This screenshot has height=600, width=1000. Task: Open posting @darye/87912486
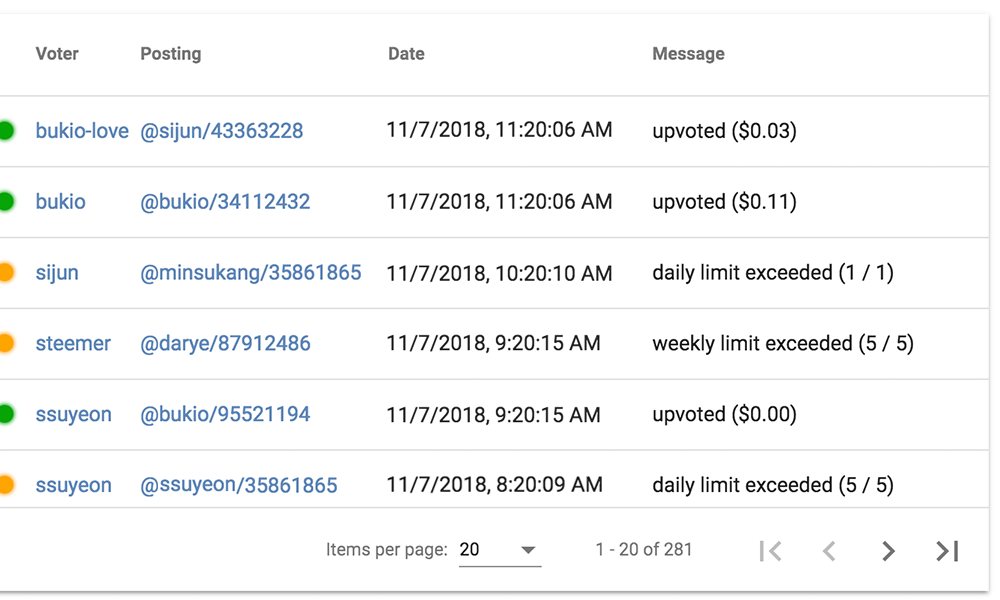click(x=225, y=344)
